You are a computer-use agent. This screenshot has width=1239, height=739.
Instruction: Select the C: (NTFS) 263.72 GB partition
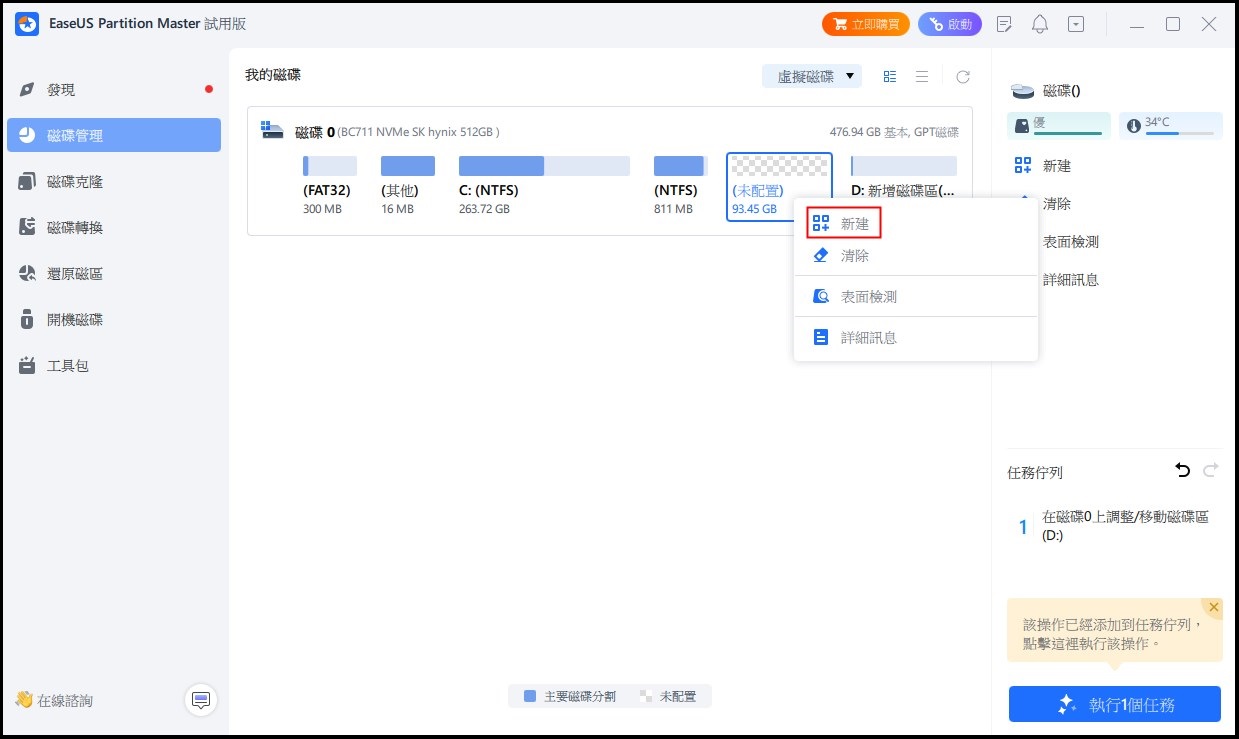544,185
